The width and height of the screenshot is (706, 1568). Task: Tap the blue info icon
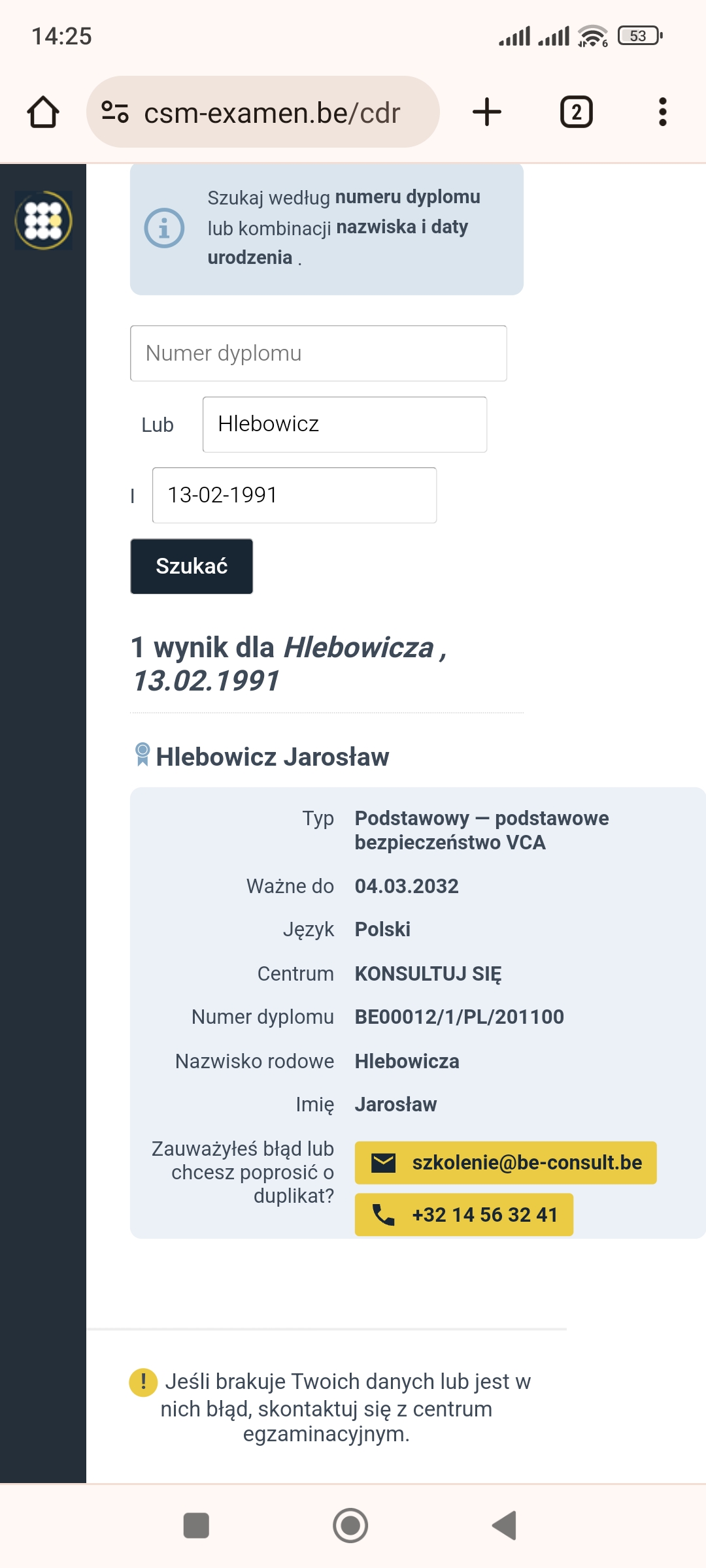point(164,228)
